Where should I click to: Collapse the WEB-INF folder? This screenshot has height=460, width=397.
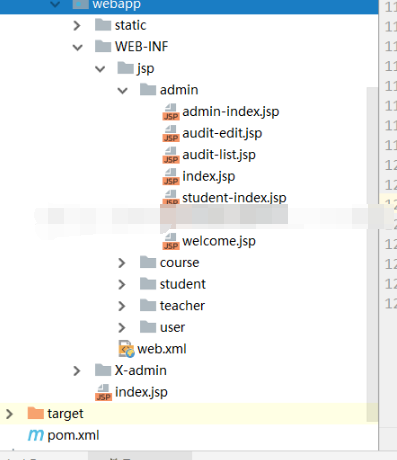coord(77,47)
